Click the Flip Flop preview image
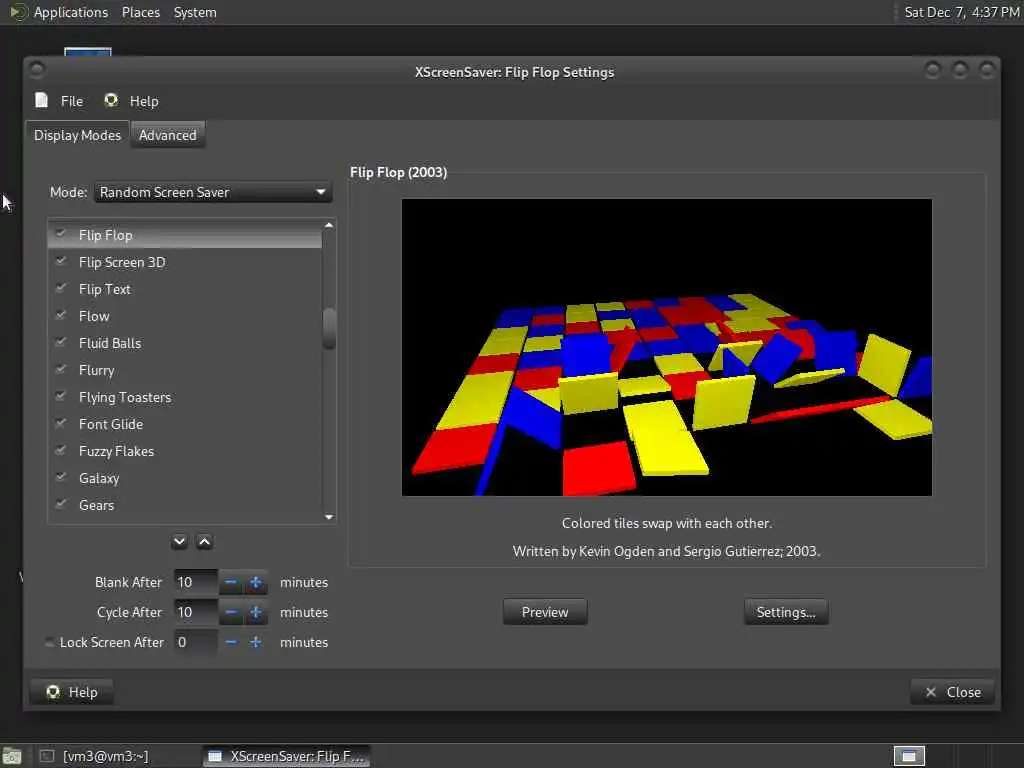This screenshot has width=1024, height=768. [667, 347]
